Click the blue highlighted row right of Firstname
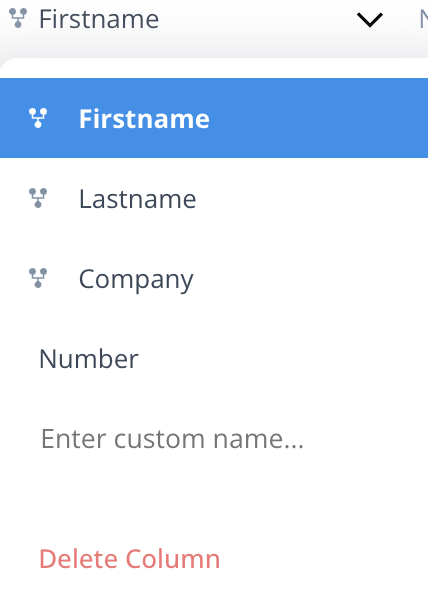Viewport: 428px width, 616px height. pos(318,118)
